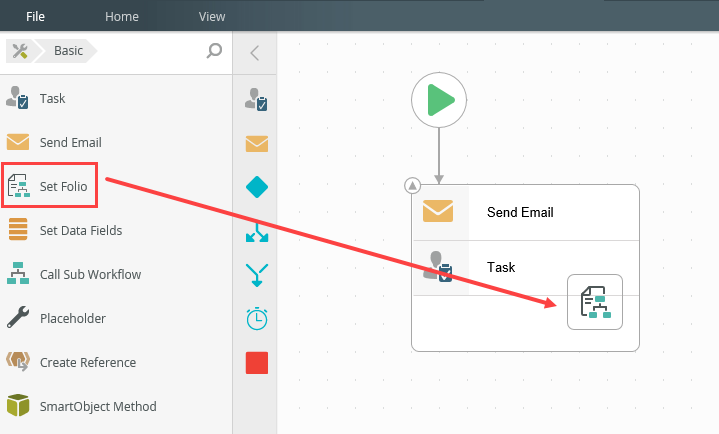Select the Set Folio label

pyautogui.click(x=63, y=186)
